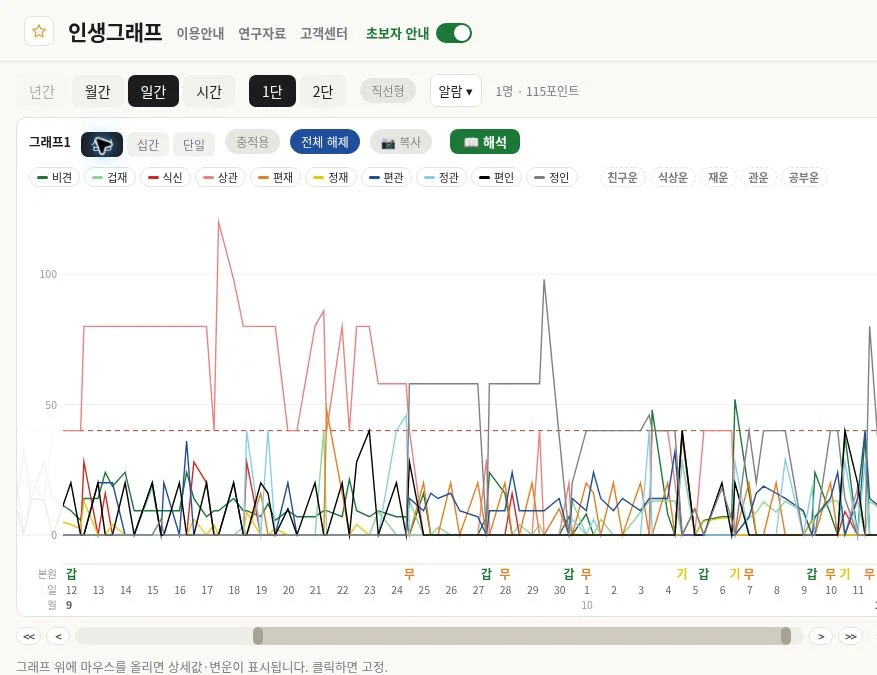Toggle the 식신 legend series

point(165,177)
